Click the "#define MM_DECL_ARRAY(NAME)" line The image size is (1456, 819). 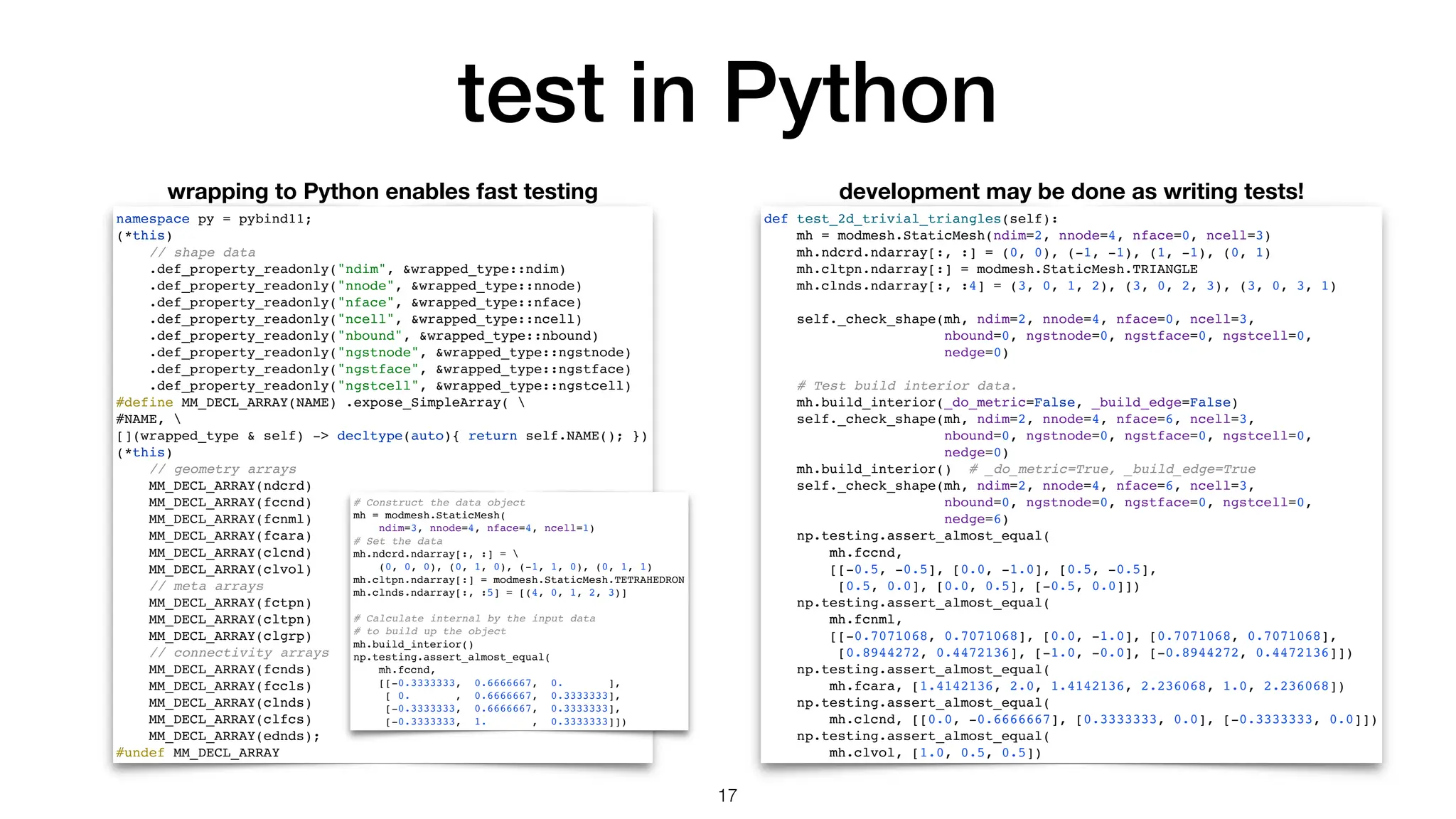(x=321, y=403)
